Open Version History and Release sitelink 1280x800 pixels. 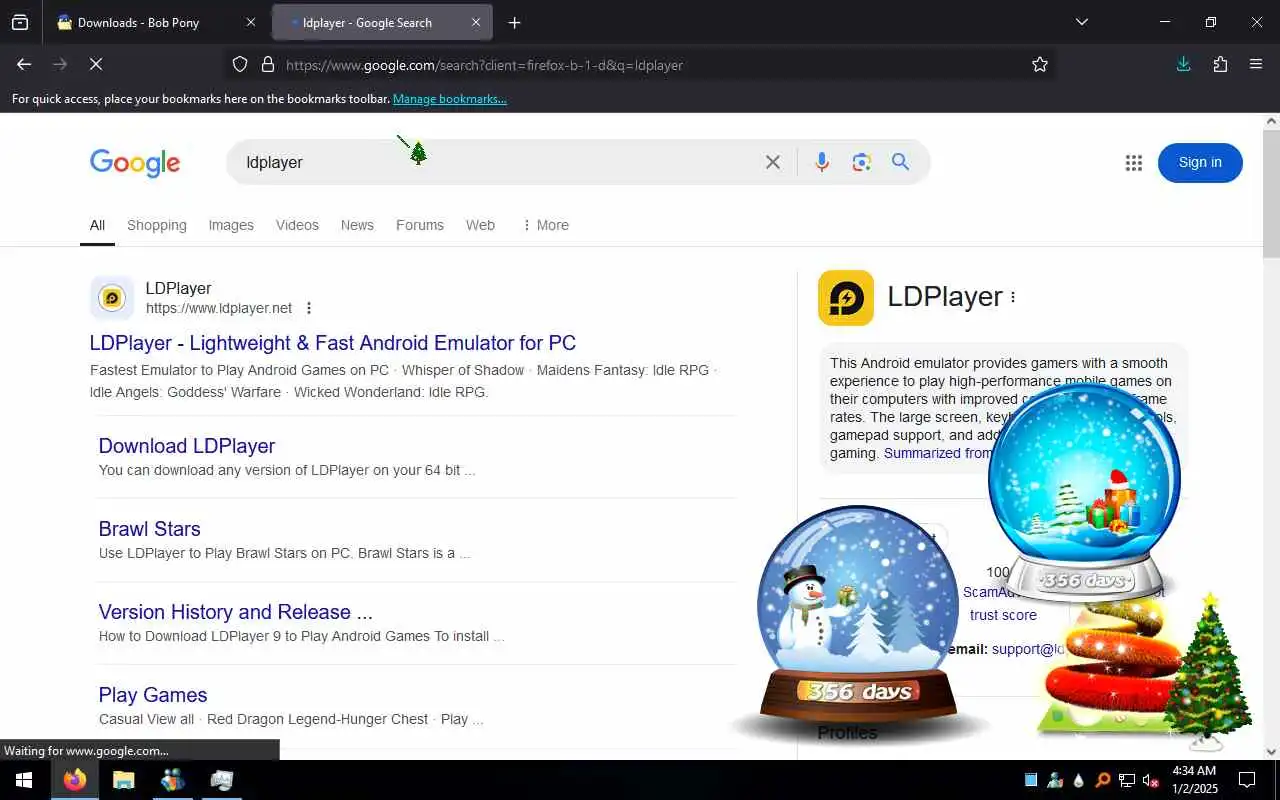click(236, 612)
